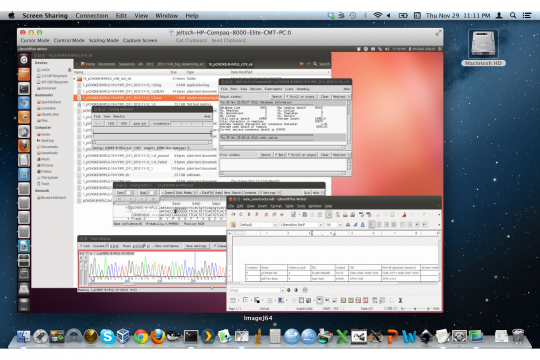Click the zoom slider in Writer status bar
This screenshot has height=360, width=540.
click(415, 309)
